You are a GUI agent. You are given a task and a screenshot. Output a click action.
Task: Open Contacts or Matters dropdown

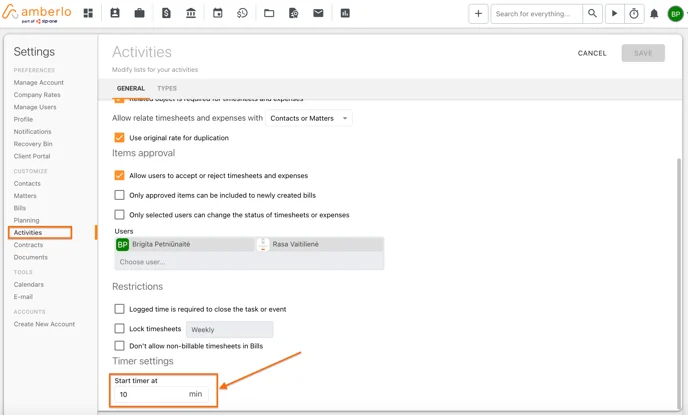(x=309, y=118)
